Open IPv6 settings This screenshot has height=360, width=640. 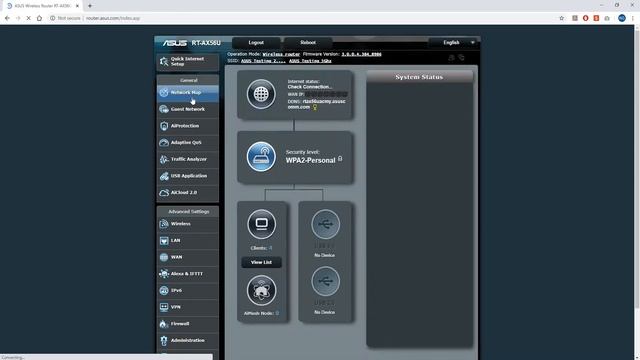pyautogui.click(x=188, y=291)
